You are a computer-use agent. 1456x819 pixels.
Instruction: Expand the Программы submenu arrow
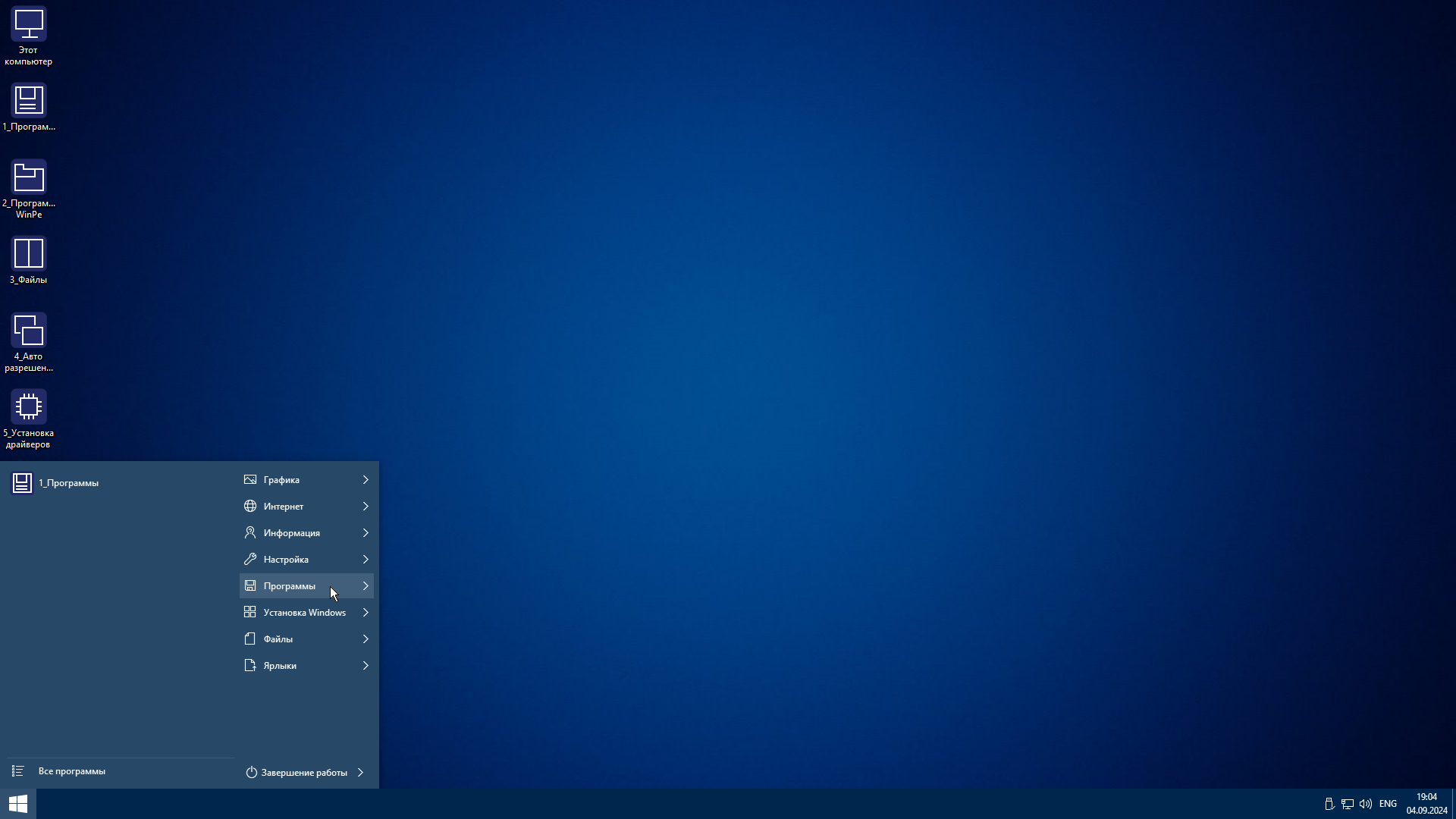366,586
